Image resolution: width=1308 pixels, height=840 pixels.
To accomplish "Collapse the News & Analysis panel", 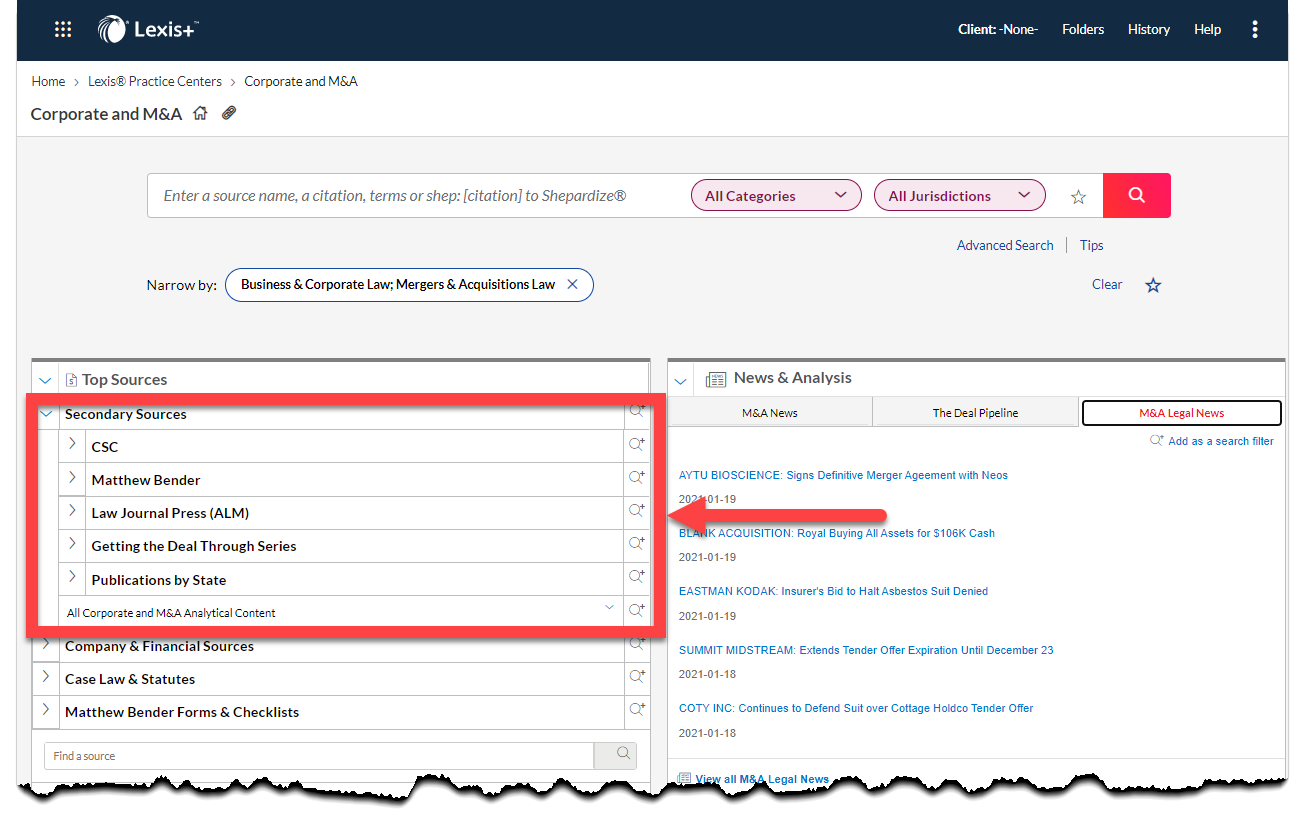I will point(681,380).
